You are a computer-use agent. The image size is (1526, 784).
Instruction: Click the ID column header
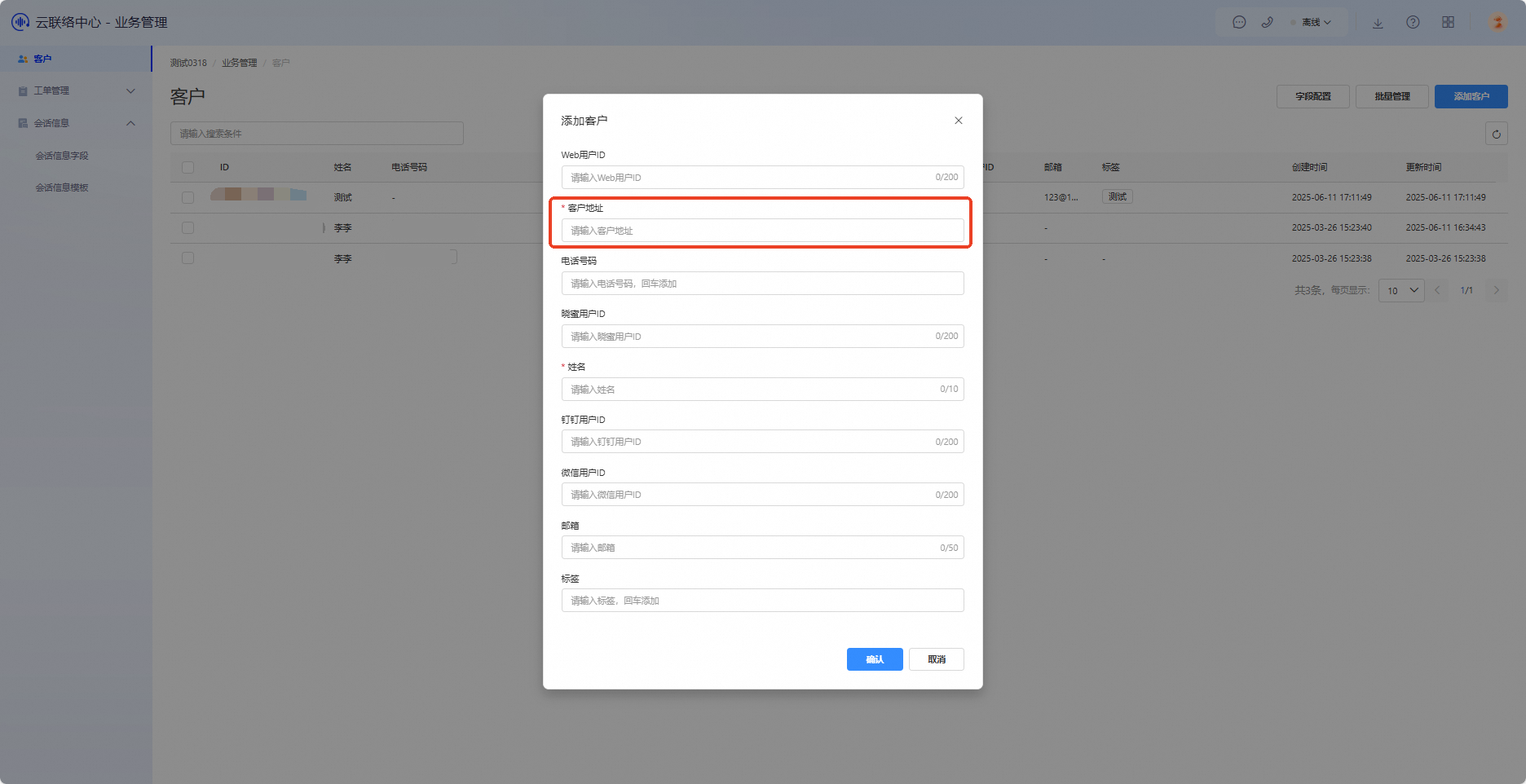(x=224, y=167)
